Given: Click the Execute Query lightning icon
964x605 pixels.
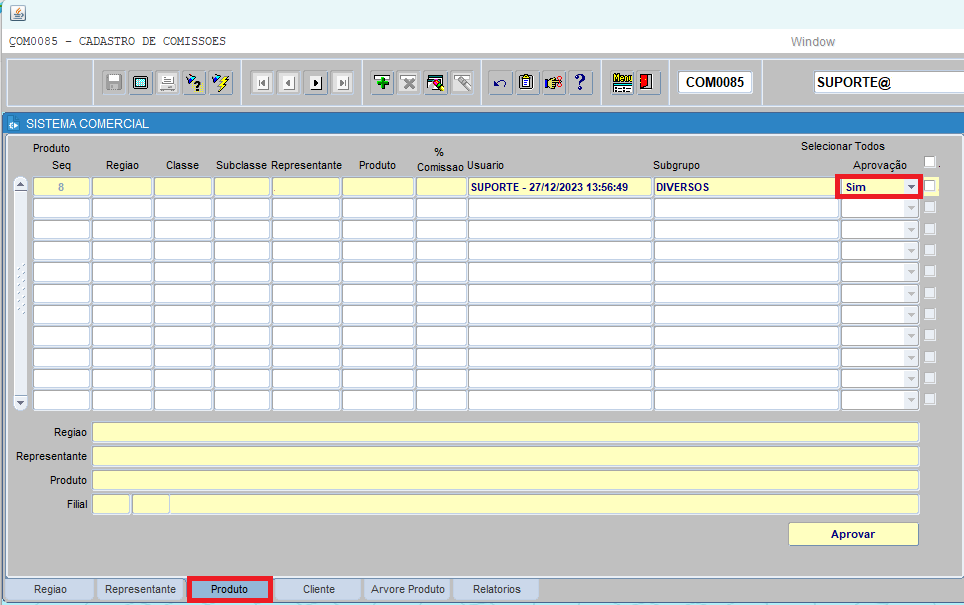Looking at the screenshot, I should tap(221, 82).
